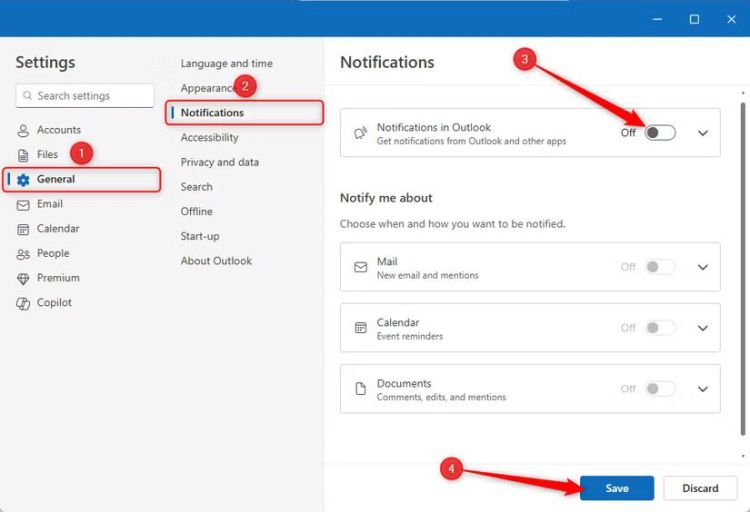Image resolution: width=750 pixels, height=512 pixels.
Task: Expand the Mail notification options chevron
Action: point(702,267)
